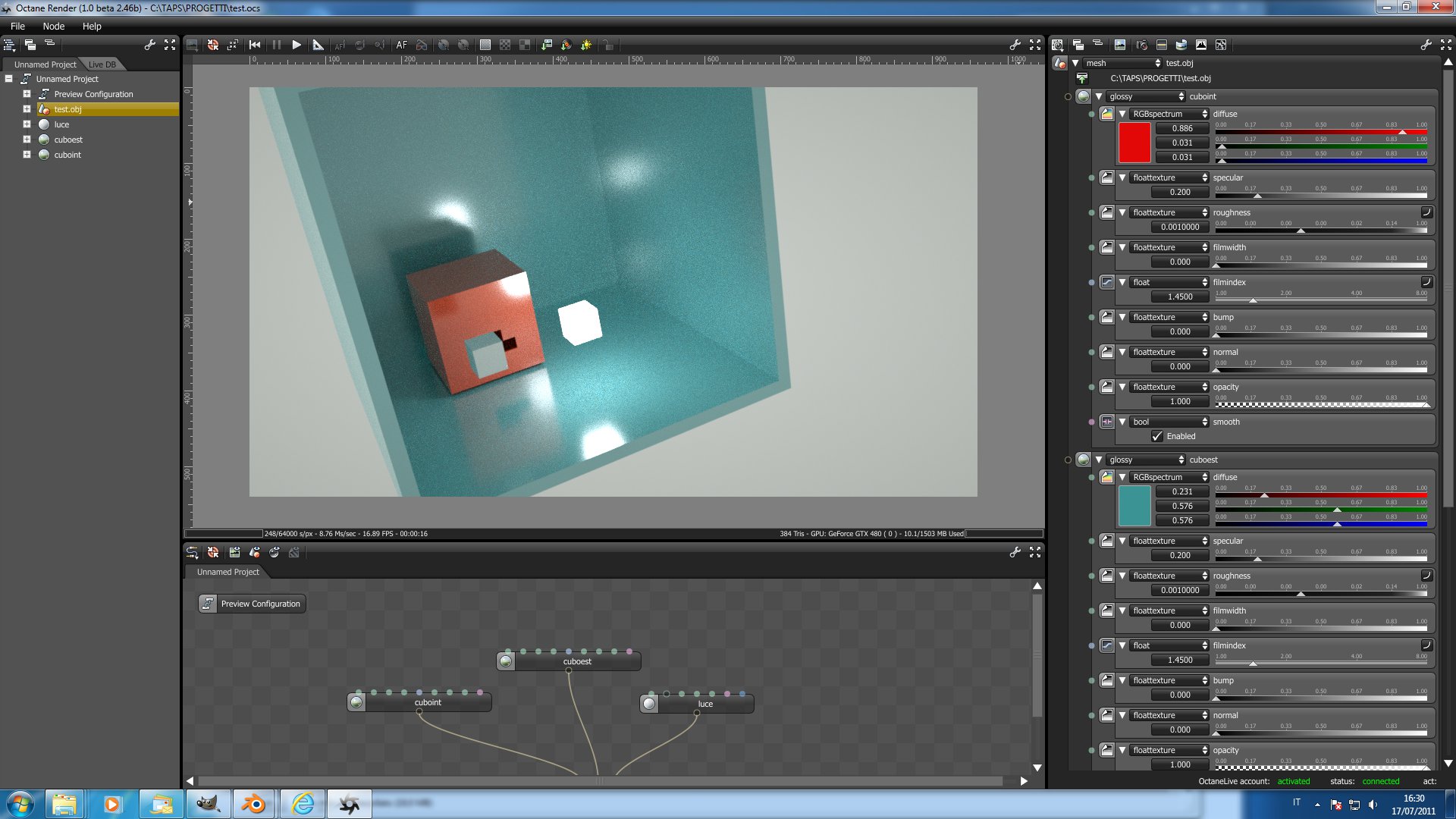
Task: Click the AF autofocus button
Action: click(x=401, y=45)
